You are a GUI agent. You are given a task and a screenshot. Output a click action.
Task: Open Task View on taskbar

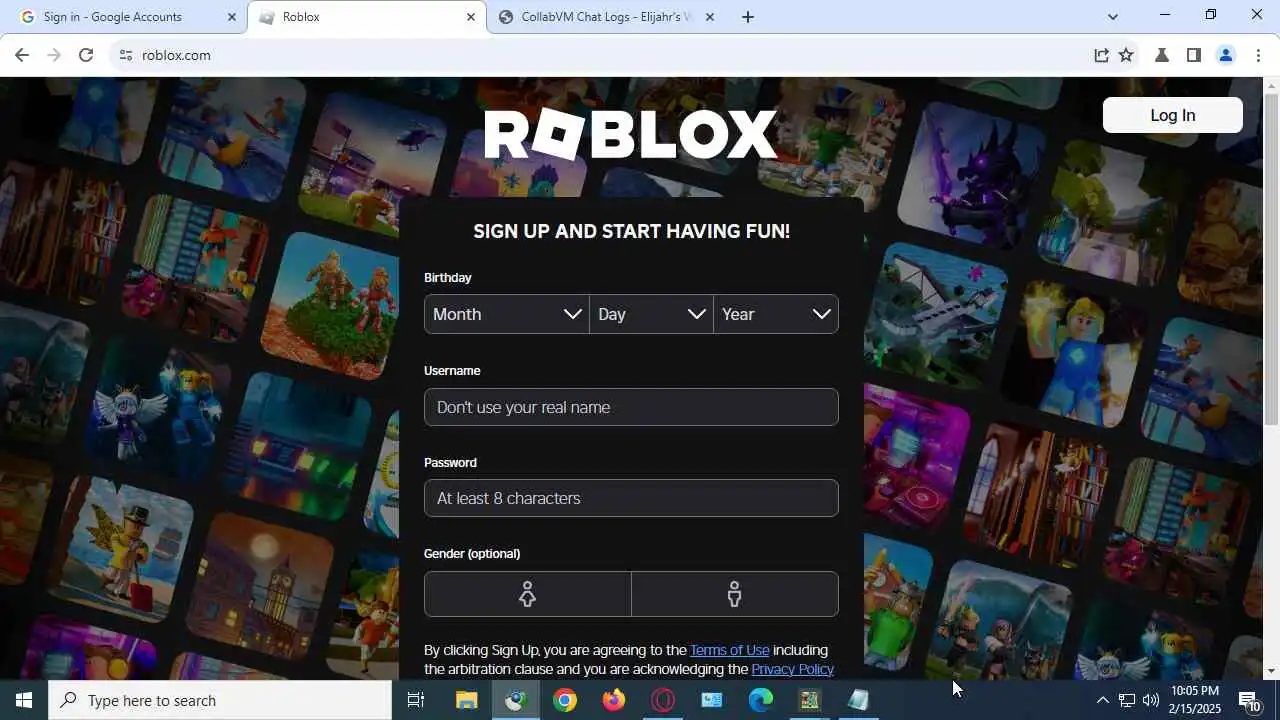[x=416, y=700]
